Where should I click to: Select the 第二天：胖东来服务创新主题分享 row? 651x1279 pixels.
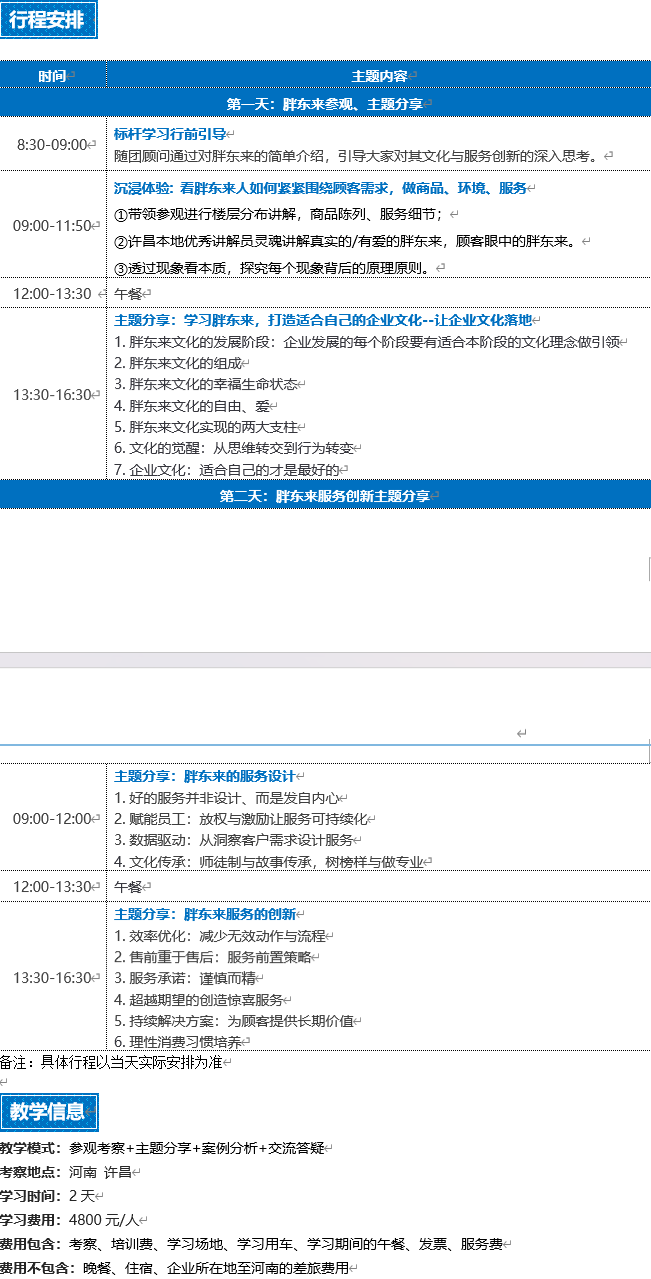pyautogui.click(x=325, y=495)
